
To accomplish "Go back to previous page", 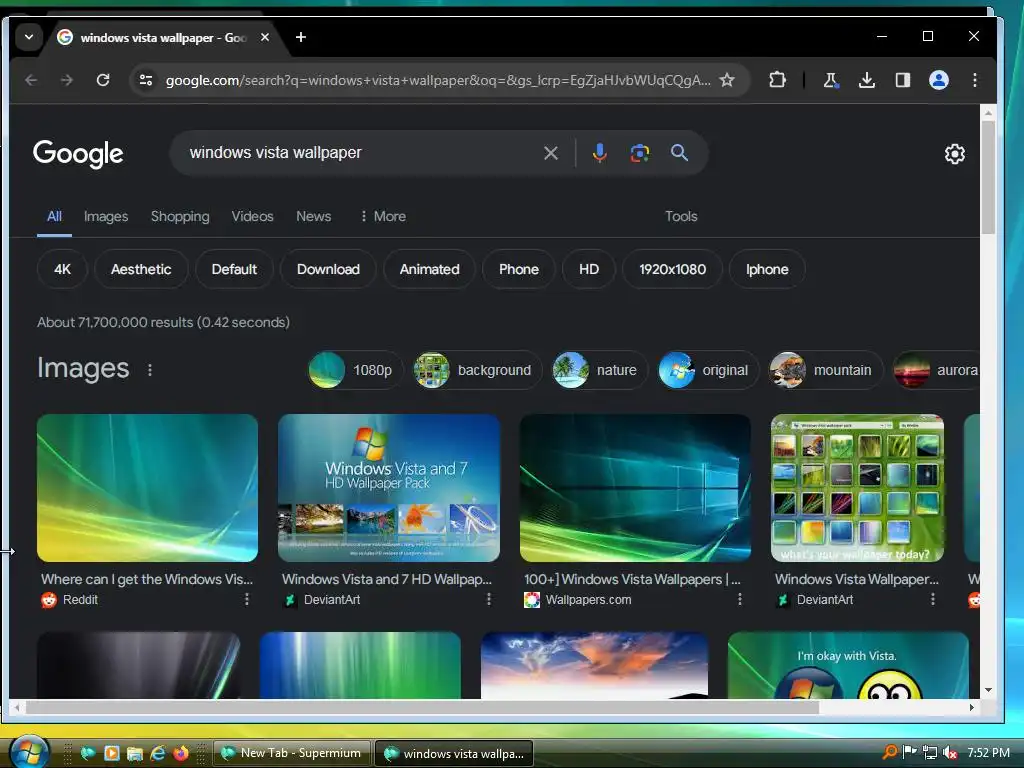I will [x=31, y=80].
